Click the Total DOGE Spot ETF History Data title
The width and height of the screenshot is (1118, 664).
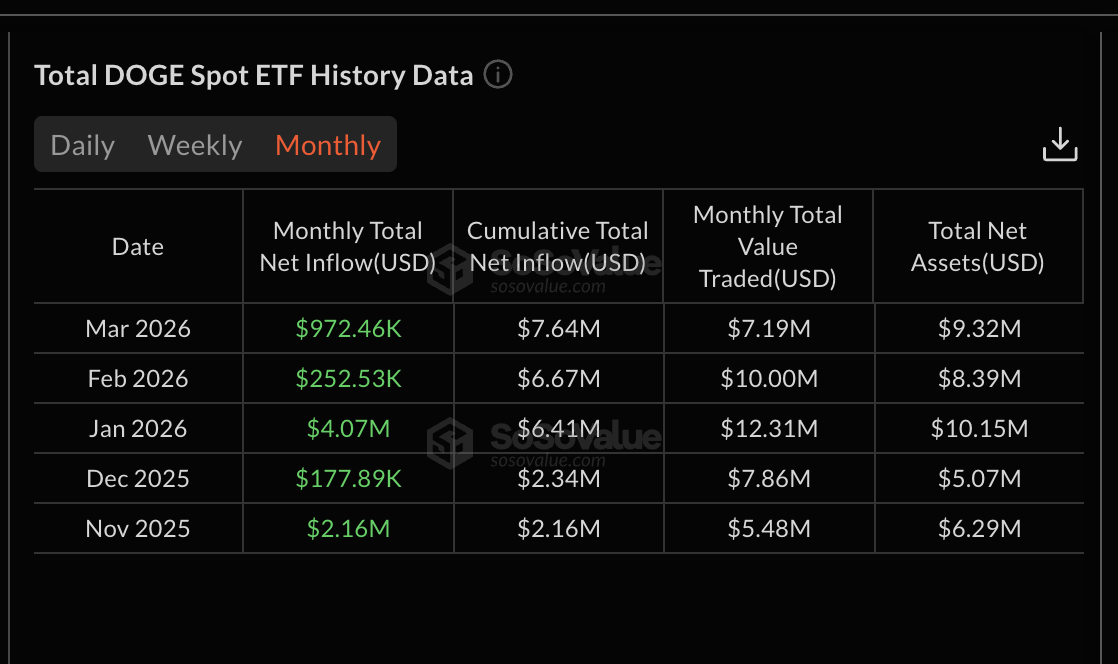pos(253,75)
